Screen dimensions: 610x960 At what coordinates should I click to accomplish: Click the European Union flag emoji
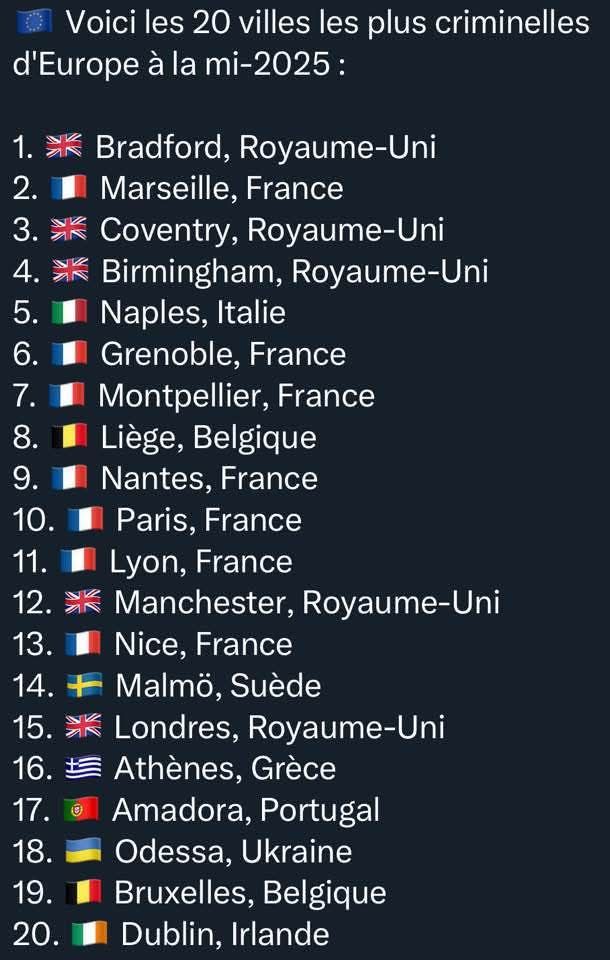pos(34,23)
